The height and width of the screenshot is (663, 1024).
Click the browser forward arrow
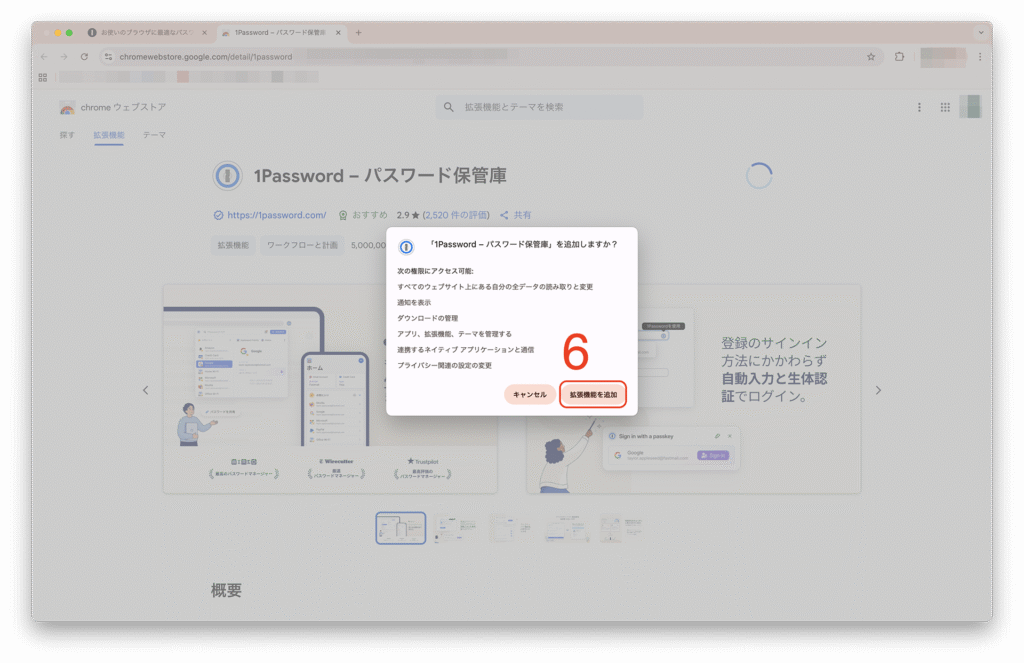point(64,57)
